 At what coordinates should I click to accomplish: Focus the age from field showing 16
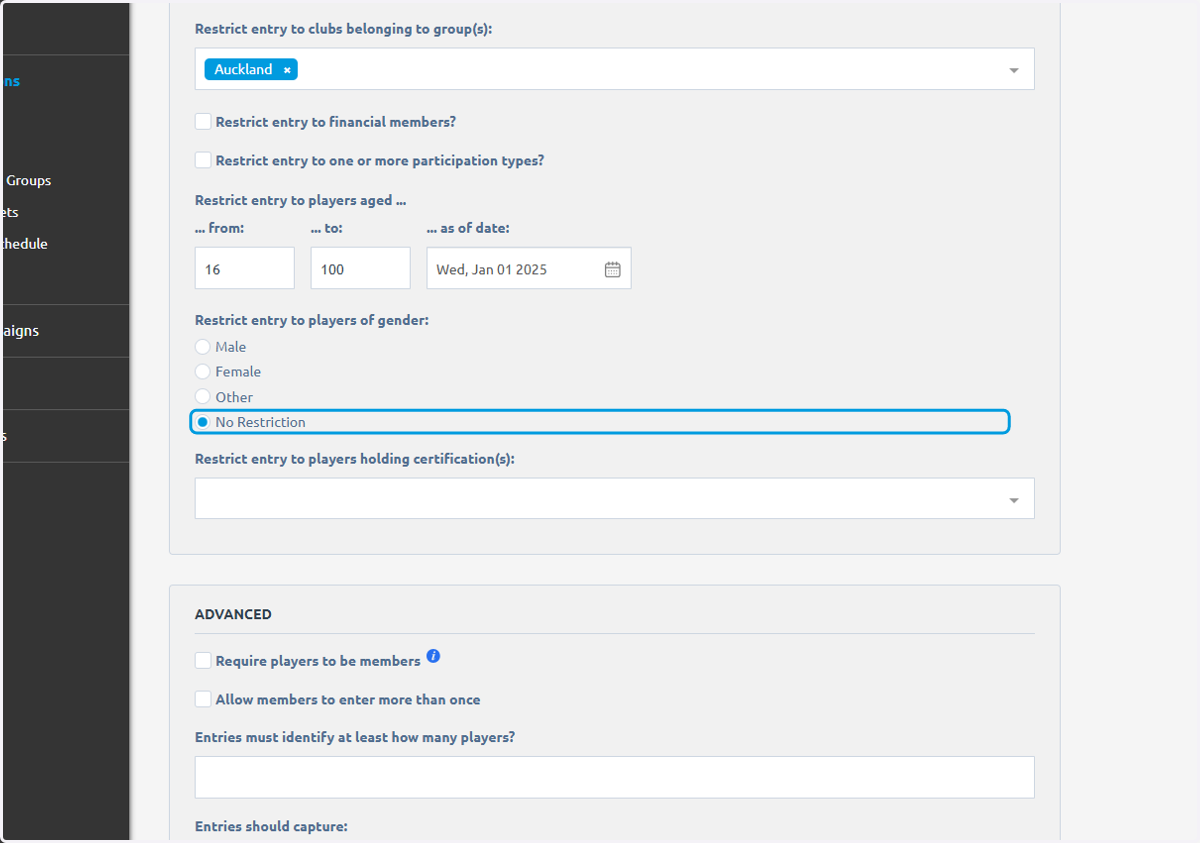[245, 269]
